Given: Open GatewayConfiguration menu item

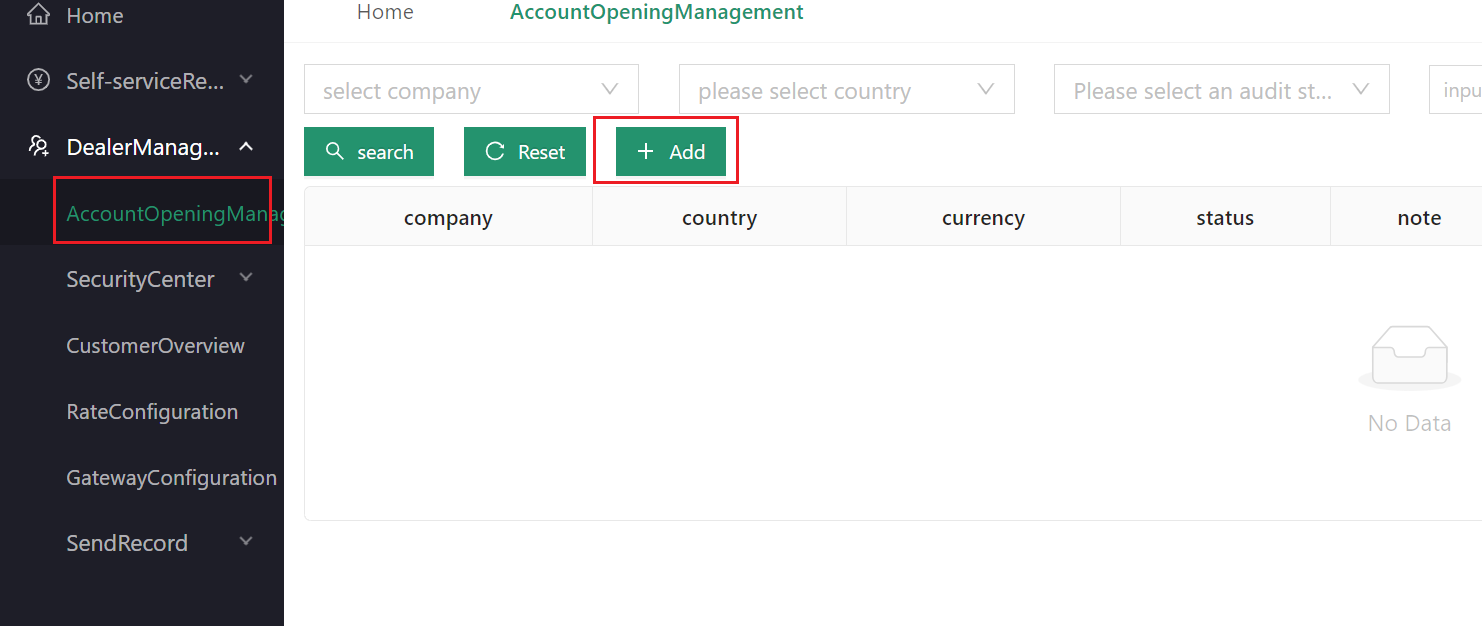Looking at the screenshot, I should tap(171, 477).
